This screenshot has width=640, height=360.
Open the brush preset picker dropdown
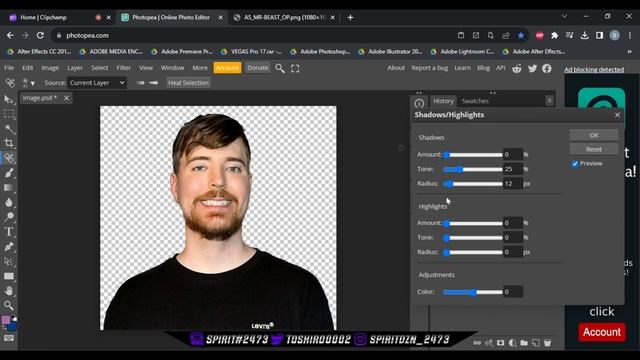click(28, 83)
